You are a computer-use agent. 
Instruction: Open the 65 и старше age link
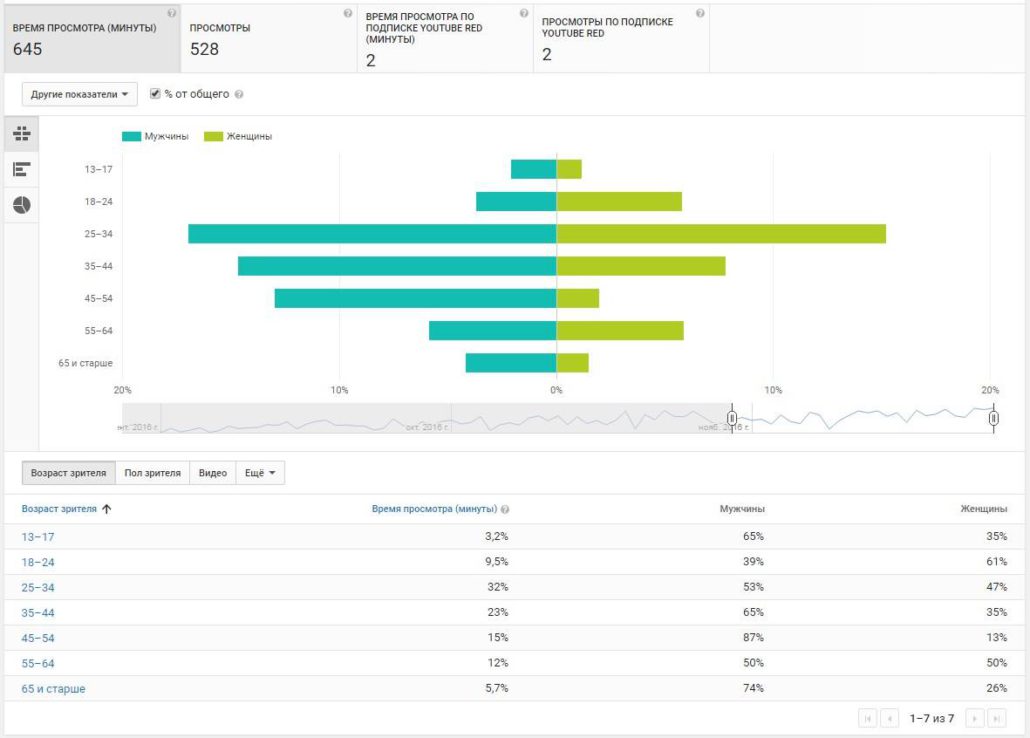[53, 689]
